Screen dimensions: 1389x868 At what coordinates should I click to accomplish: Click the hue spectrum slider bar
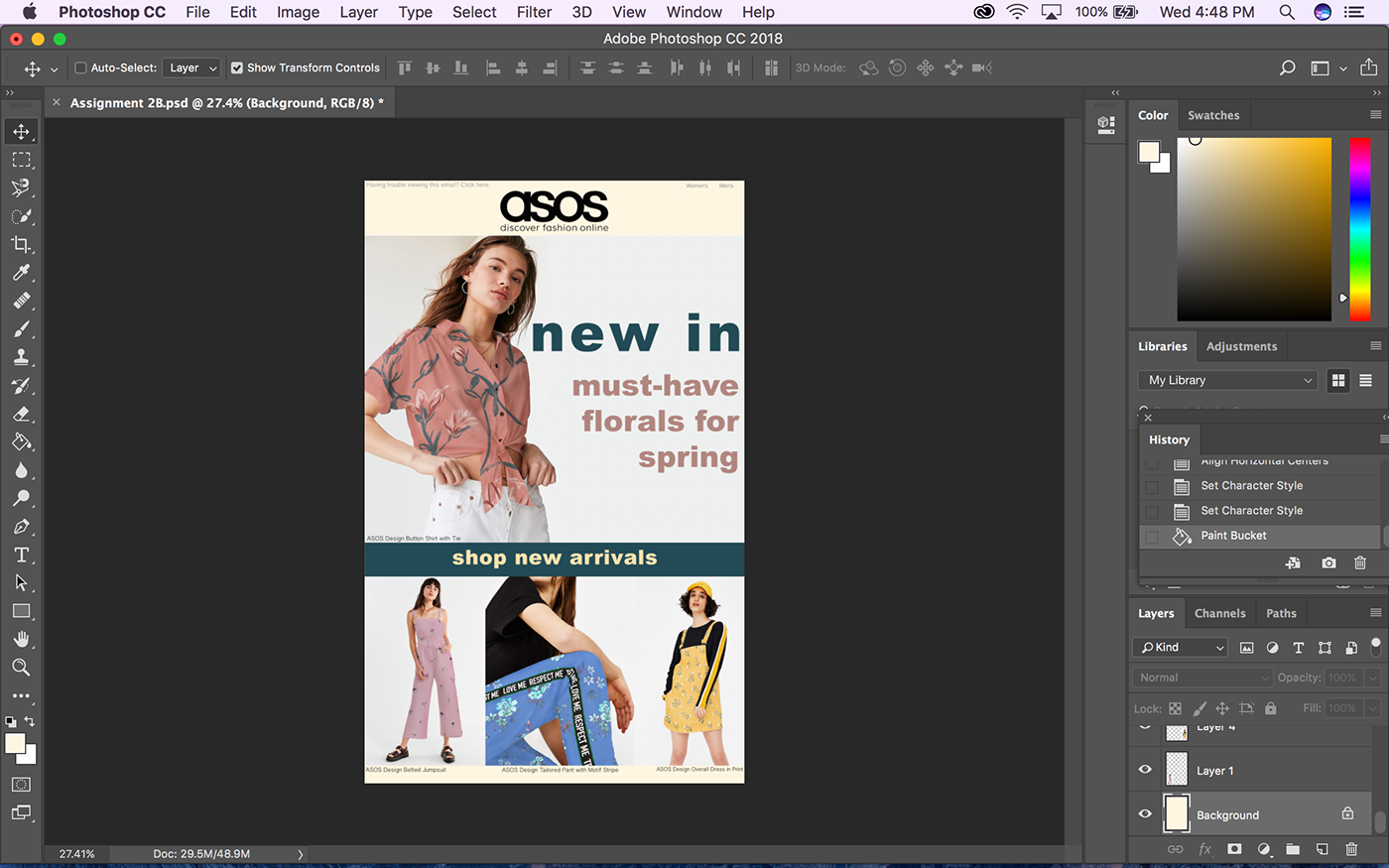1359,229
